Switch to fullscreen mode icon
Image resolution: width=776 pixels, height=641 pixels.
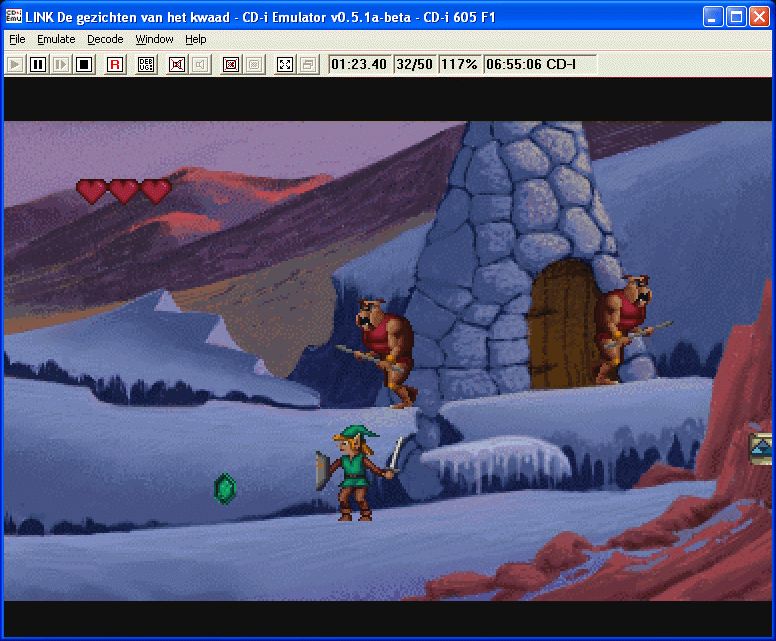coord(285,64)
